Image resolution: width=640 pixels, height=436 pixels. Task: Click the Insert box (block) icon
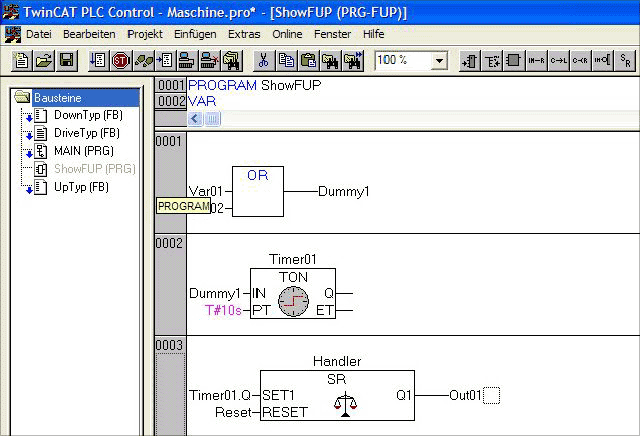(x=514, y=61)
